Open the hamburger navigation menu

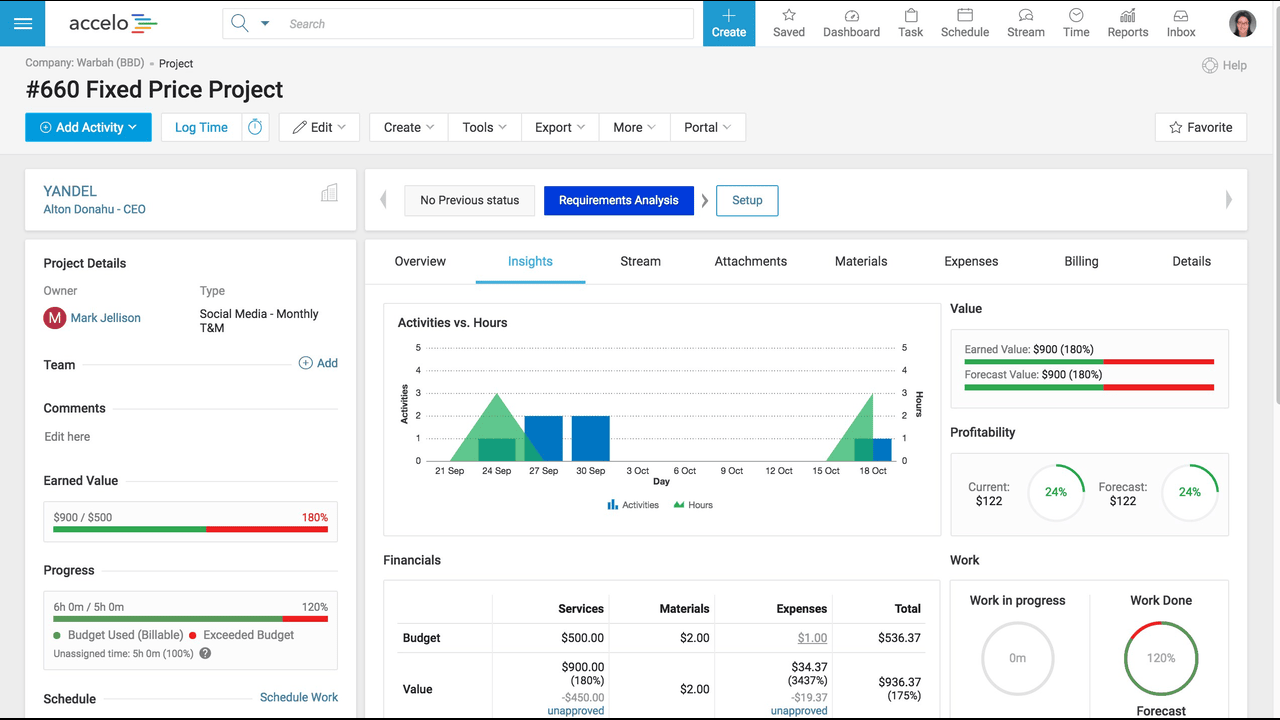[x=23, y=23]
